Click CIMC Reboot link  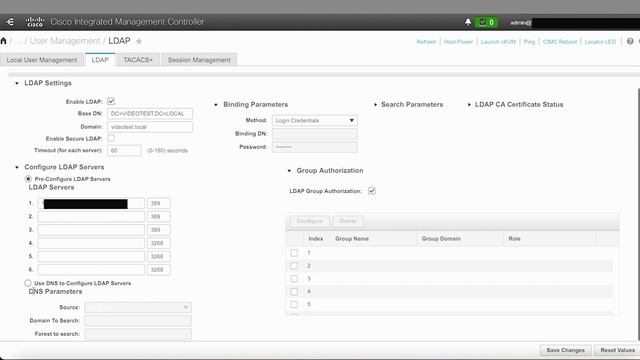pyautogui.click(x=560, y=42)
